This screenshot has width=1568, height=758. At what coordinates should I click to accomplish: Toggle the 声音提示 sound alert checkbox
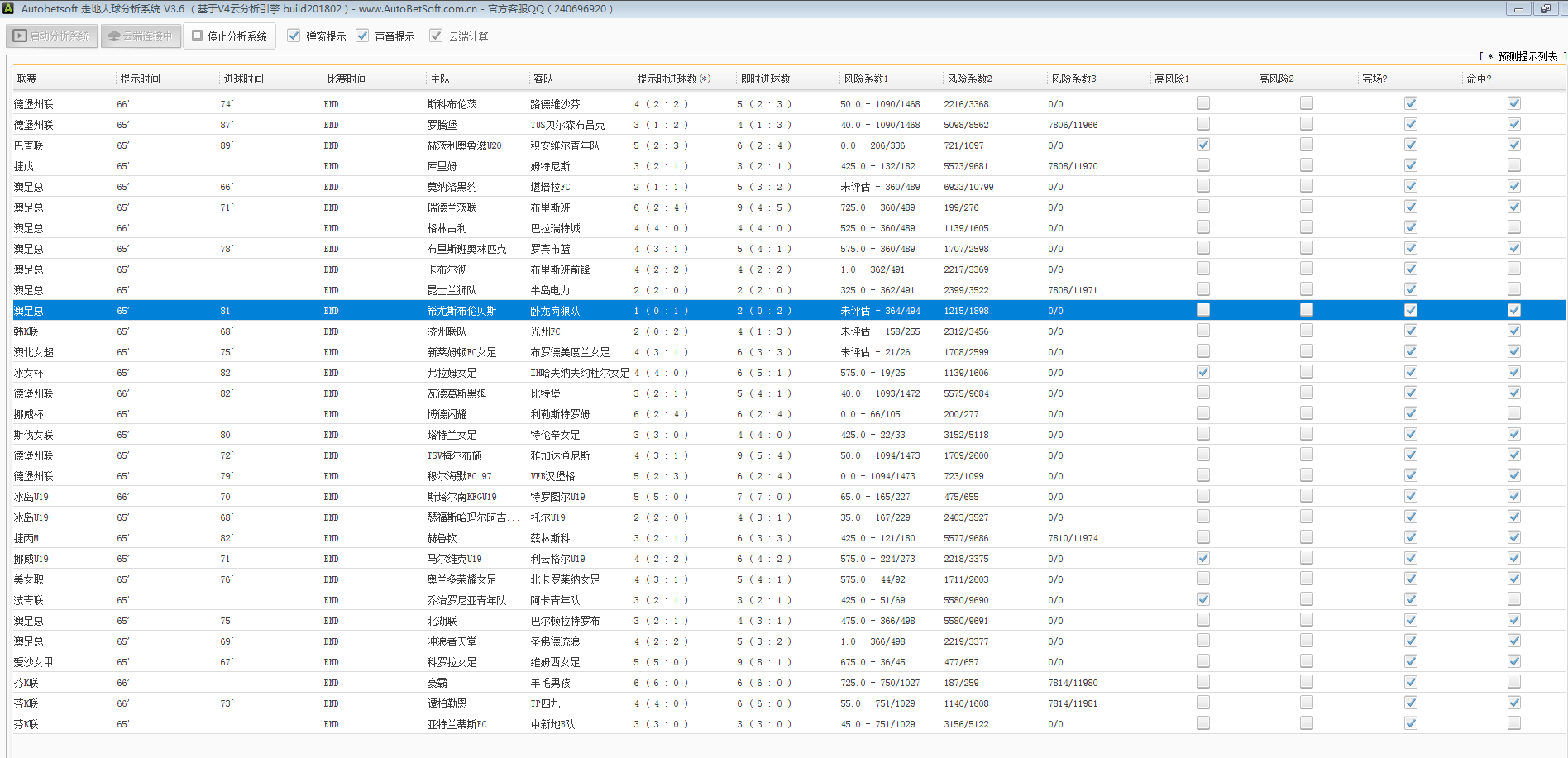(362, 36)
